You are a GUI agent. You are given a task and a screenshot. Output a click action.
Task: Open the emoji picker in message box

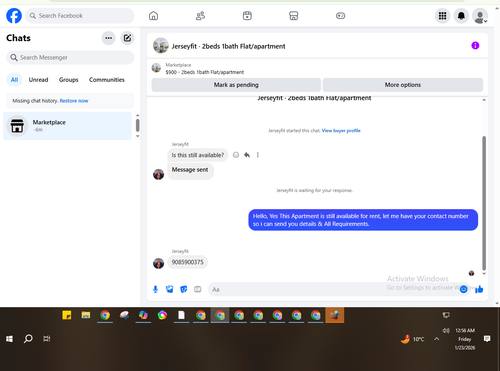coord(464,289)
